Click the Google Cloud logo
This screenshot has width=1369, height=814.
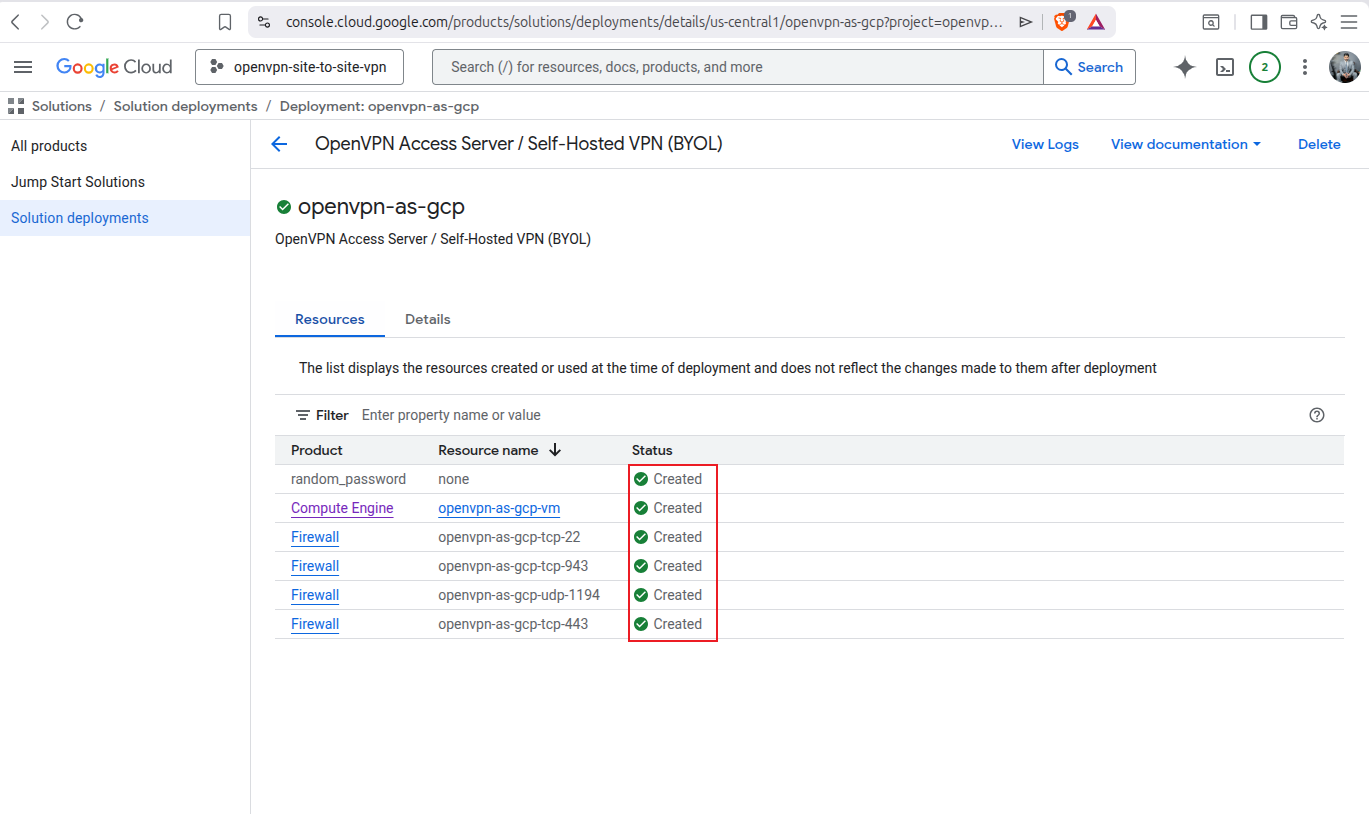pos(114,67)
